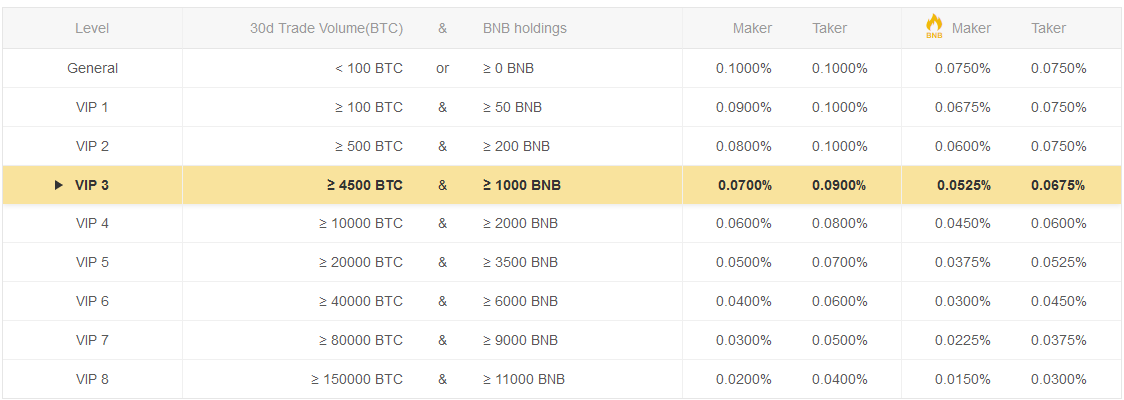1124x400 pixels.
Task: Click the '≥ 0 BNB' holdings cell
Action: [508, 69]
